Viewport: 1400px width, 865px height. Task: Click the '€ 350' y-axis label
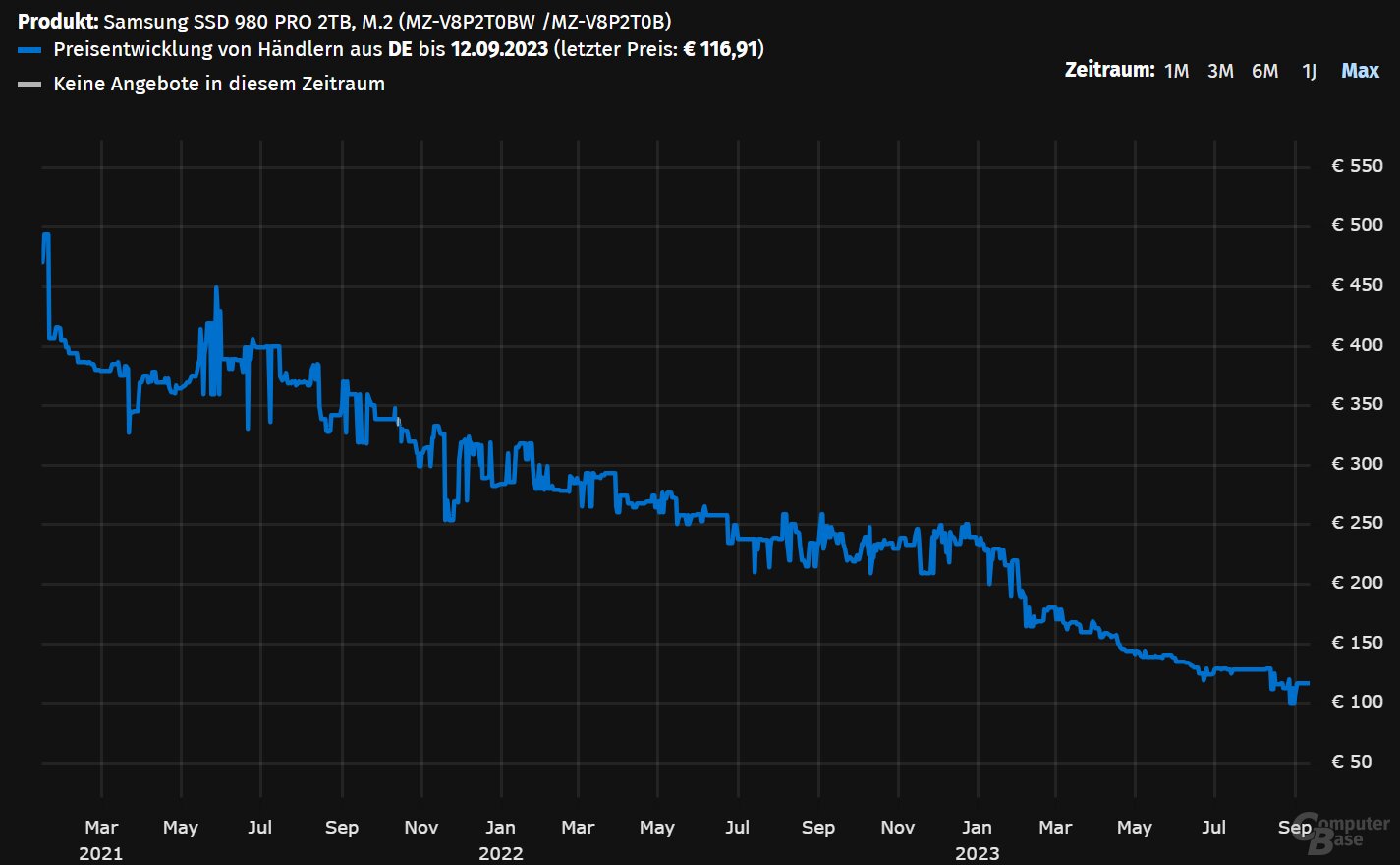[x=1357, y=404]
